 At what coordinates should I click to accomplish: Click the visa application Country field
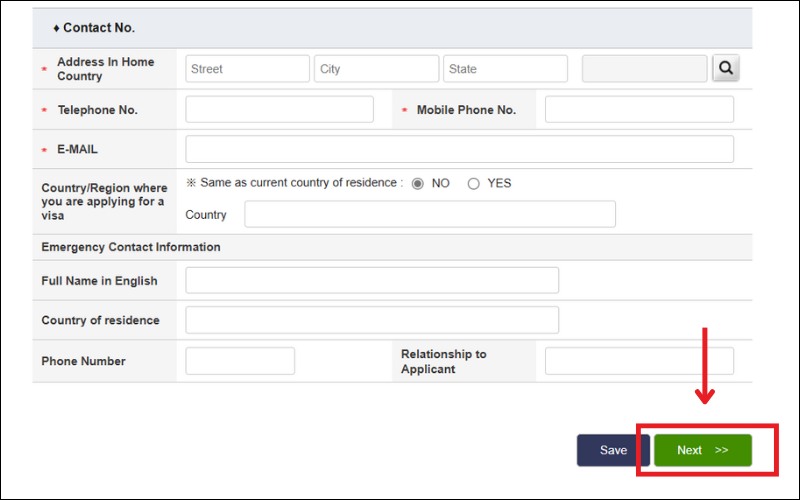[x=430, y=215]
